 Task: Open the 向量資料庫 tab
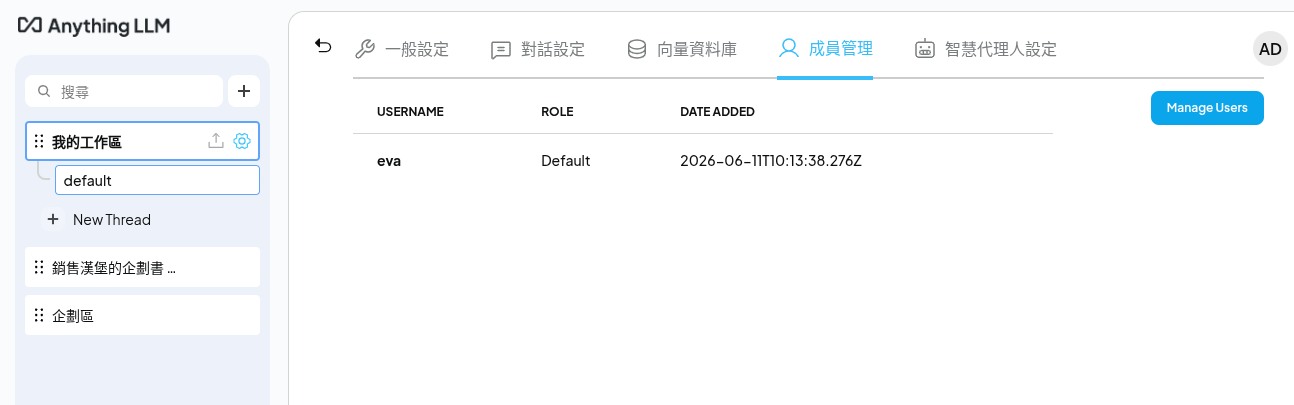click(x=682, y=49)
